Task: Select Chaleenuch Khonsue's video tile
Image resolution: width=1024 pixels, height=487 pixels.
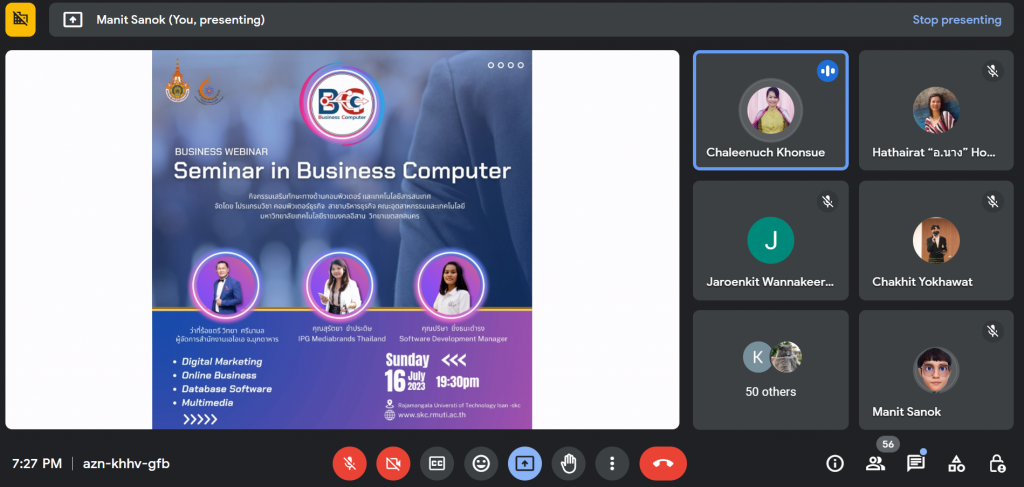Action: click(771, 111)
